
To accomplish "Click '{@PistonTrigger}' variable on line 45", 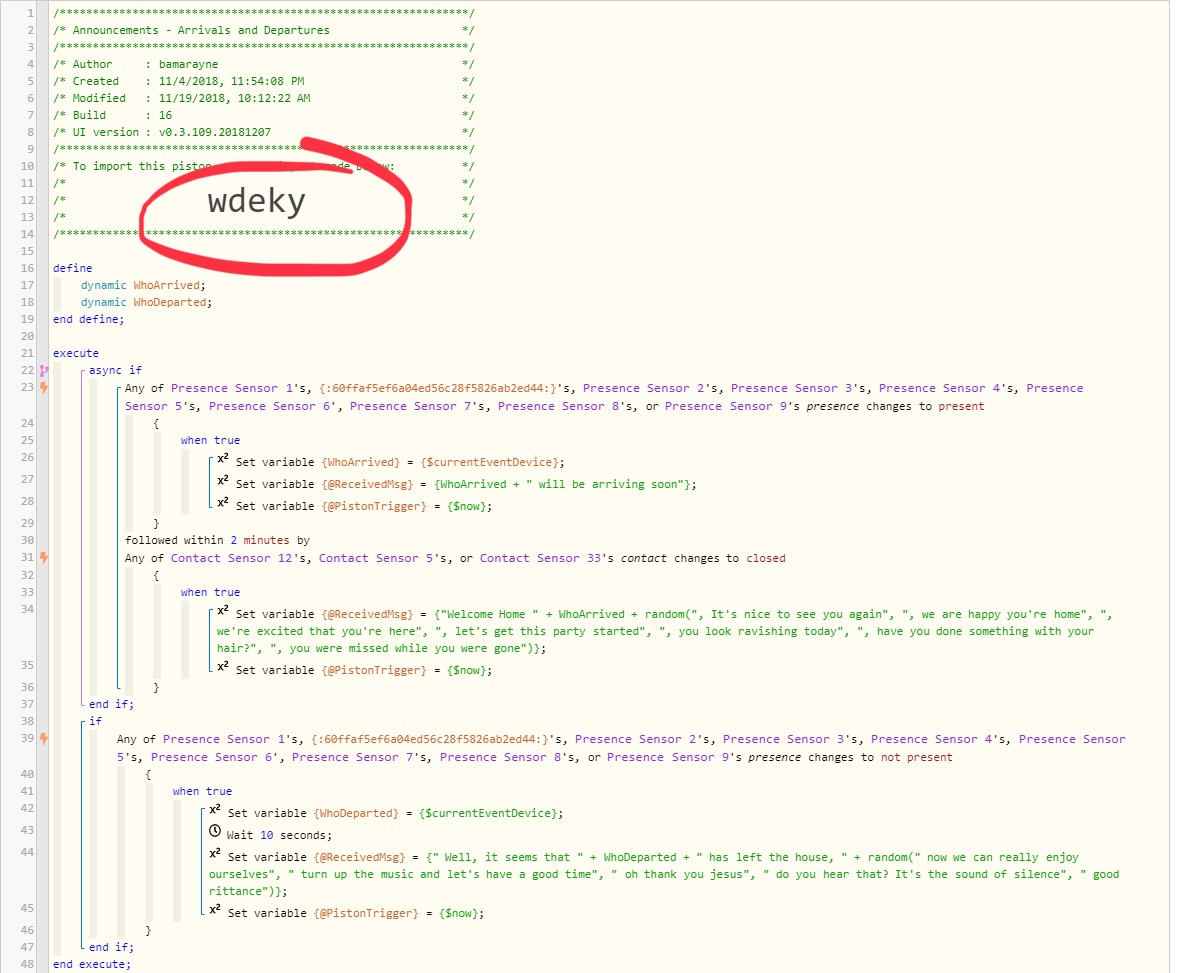I will 366,914.
